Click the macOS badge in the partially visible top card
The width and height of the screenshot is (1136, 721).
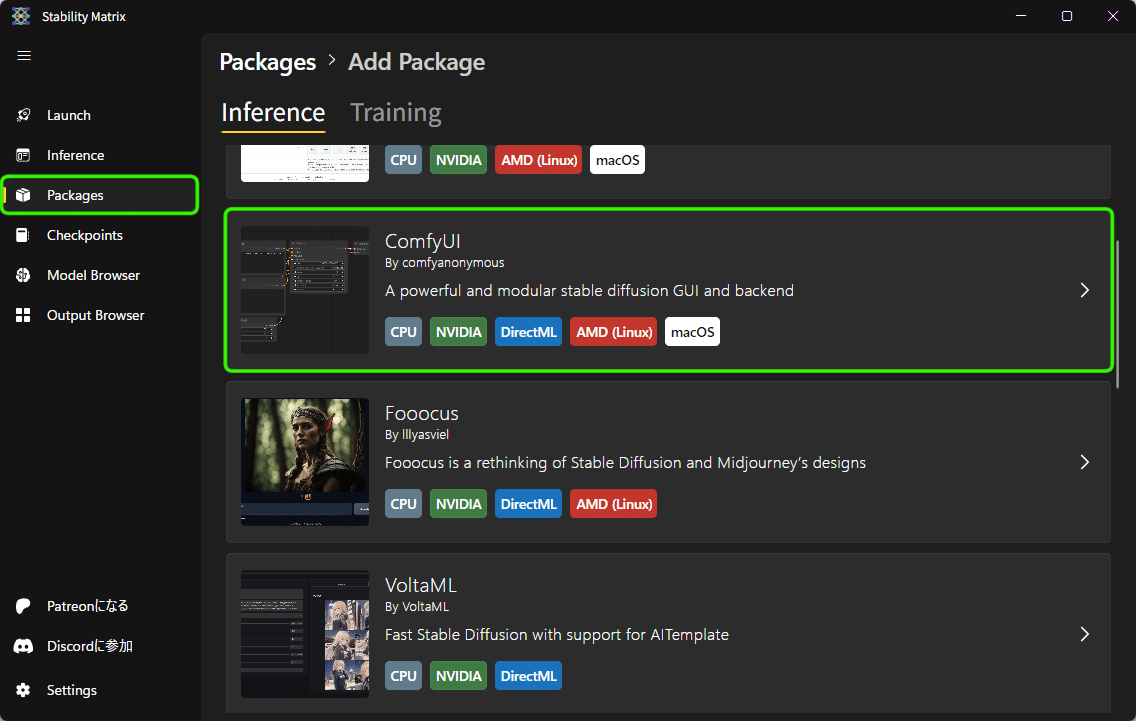pos(617,160)
